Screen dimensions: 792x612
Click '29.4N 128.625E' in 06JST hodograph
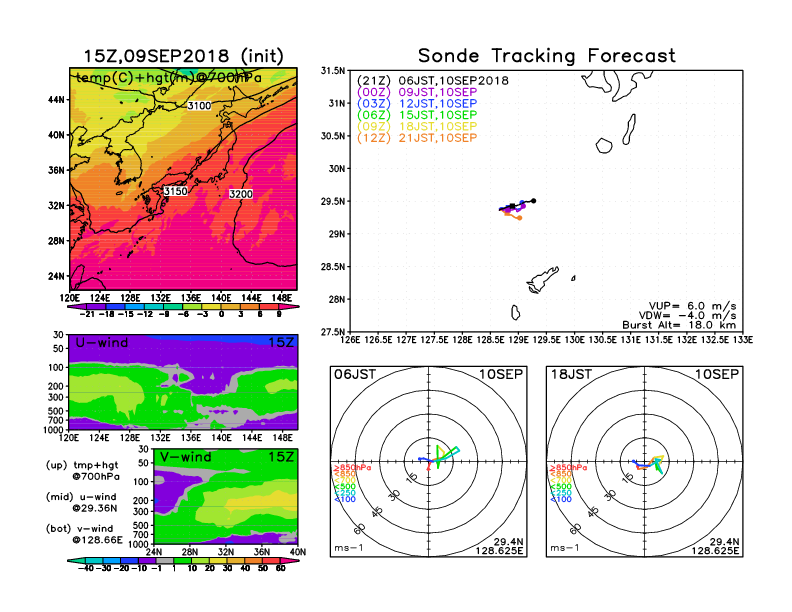pos(499,546)
